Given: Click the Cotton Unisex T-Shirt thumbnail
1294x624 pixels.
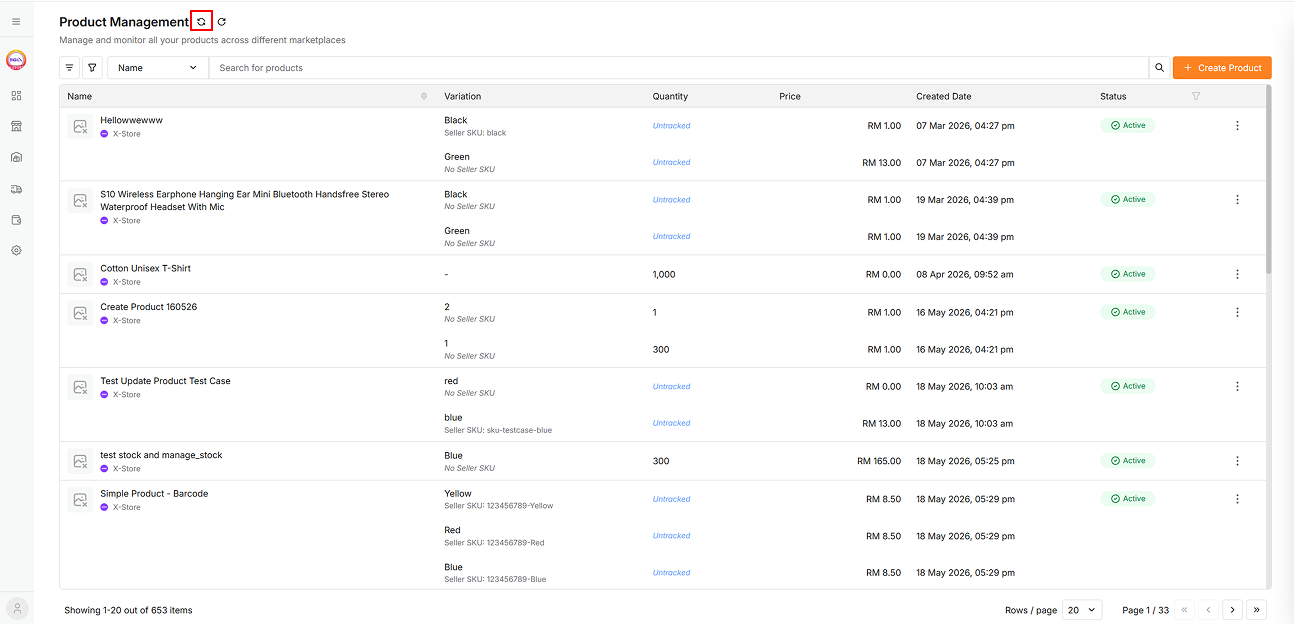Looking at the screenshot, I should click(80, 274).
